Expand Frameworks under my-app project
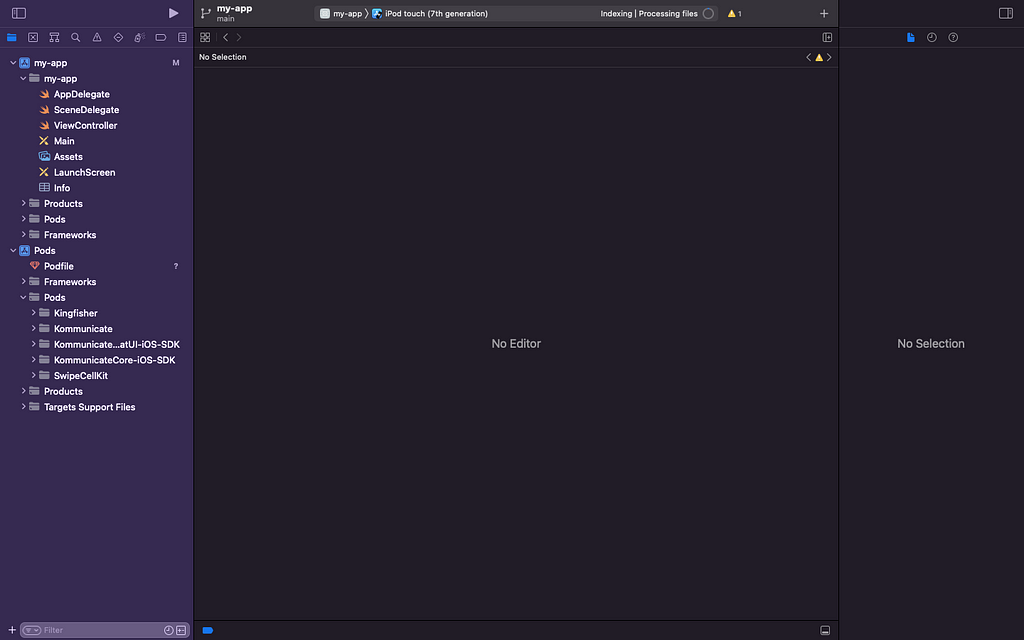Screen dimensions: 1024x640 24,234
